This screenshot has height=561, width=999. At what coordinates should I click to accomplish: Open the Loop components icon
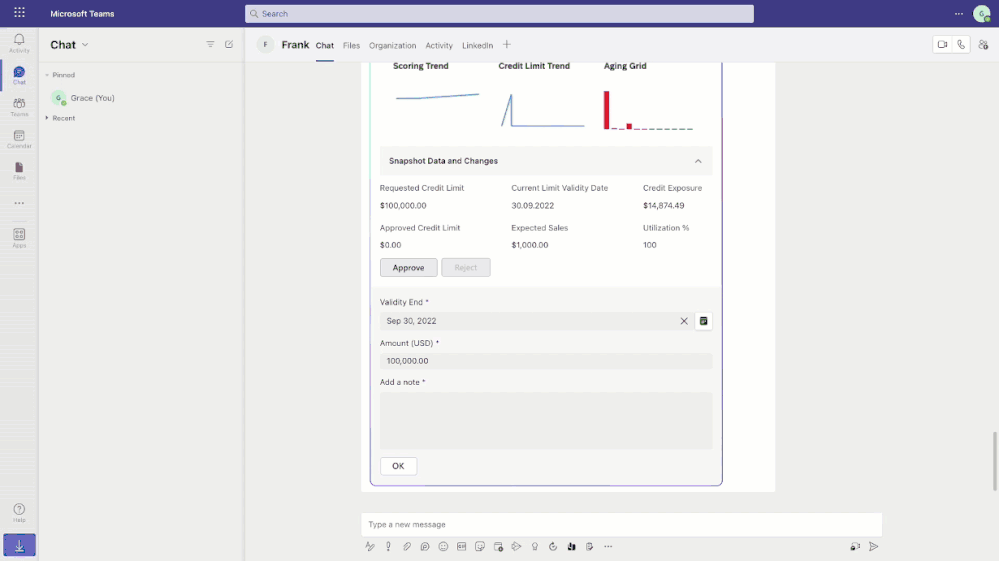(x=425, y=546)
